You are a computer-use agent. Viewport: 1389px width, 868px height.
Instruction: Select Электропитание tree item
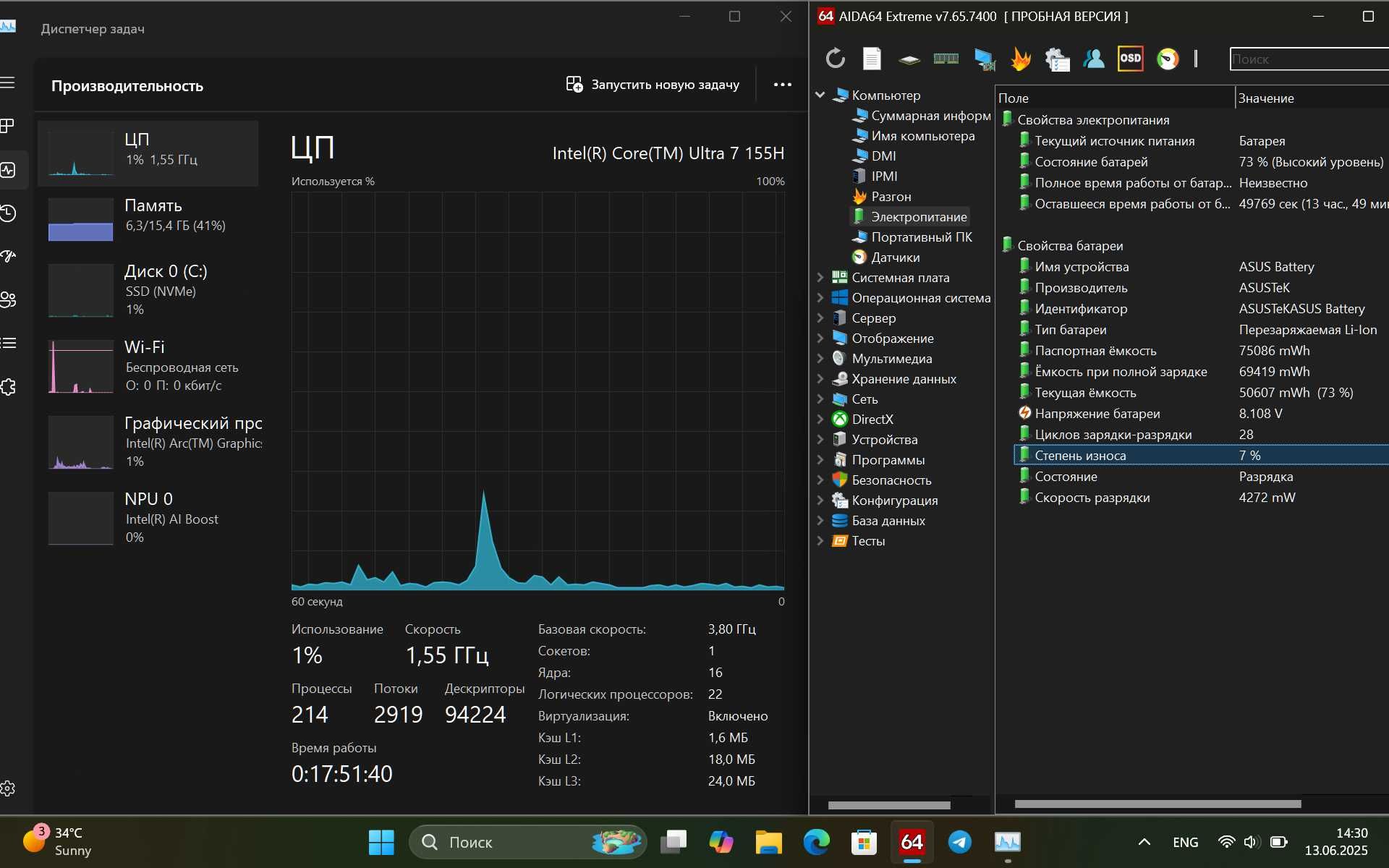tap(909, 216)
